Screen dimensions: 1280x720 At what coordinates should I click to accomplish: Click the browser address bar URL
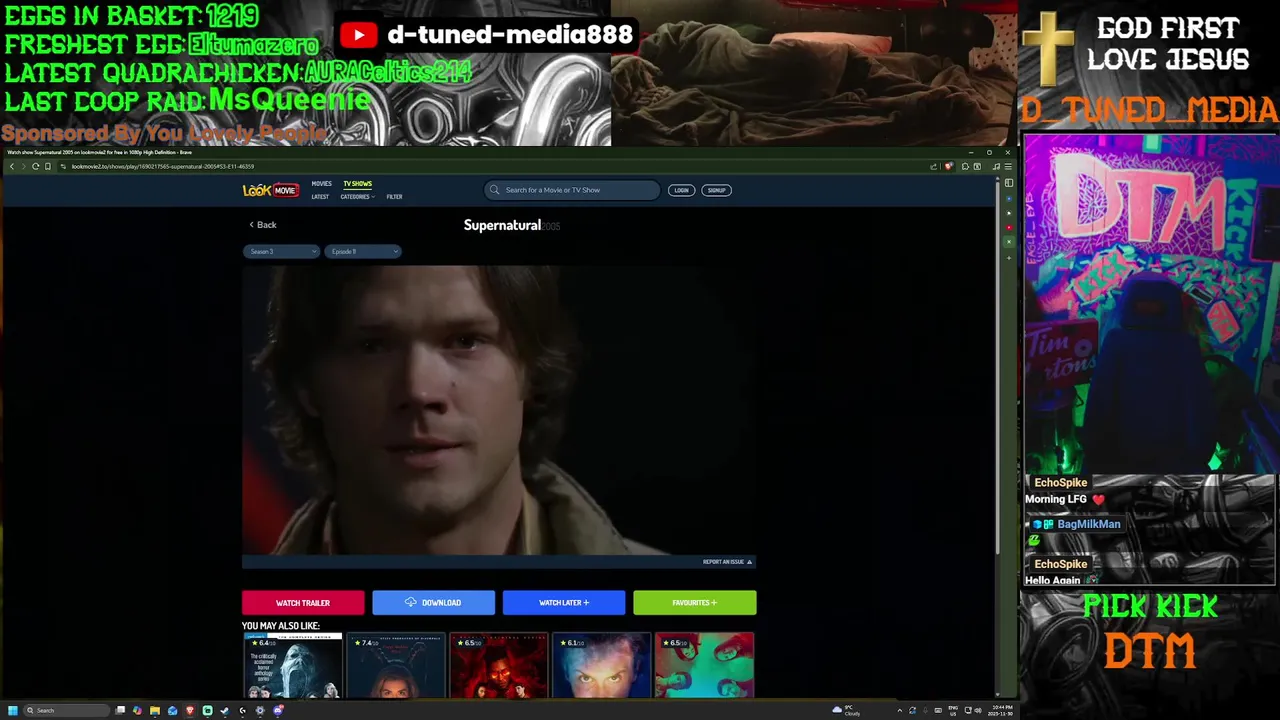pos(163,166)
